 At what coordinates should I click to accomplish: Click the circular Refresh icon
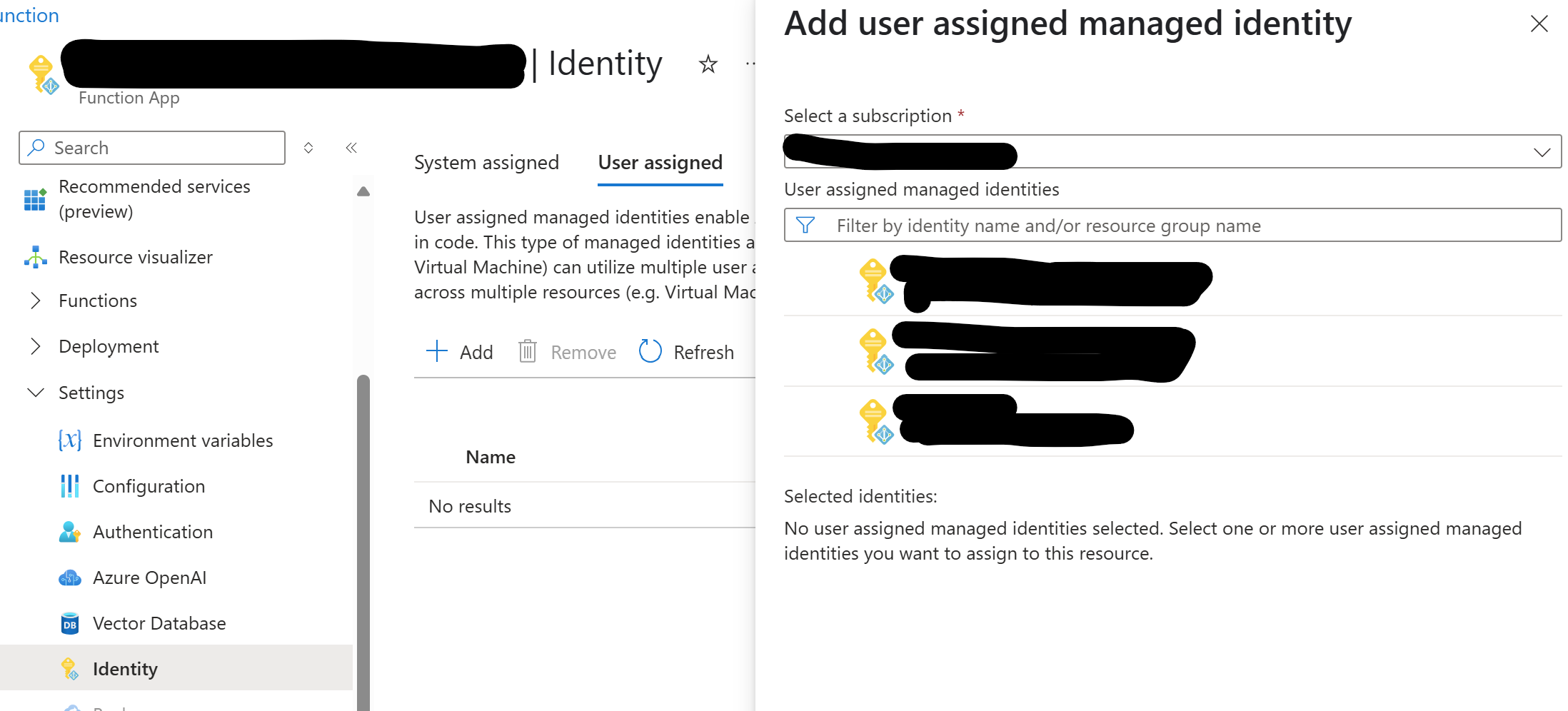click(650, 351)
